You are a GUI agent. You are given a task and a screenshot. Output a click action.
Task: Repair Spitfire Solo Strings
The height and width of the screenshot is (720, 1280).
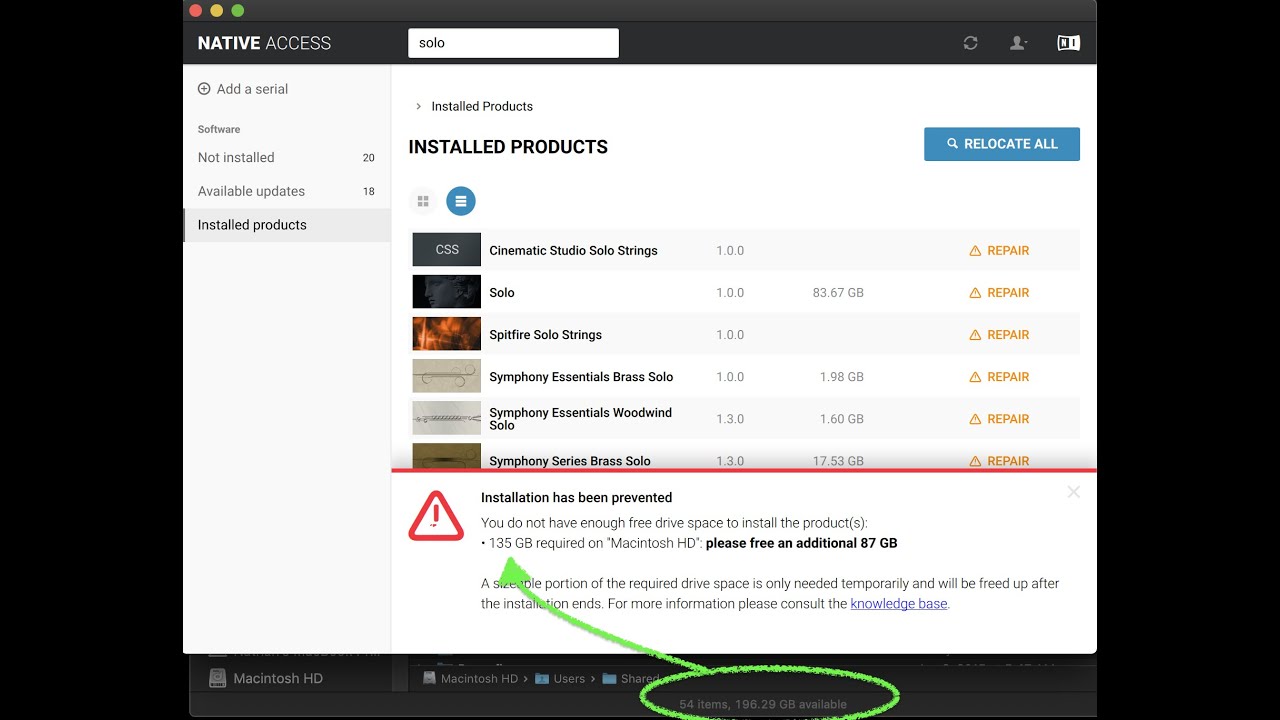[x=999, y=335]
